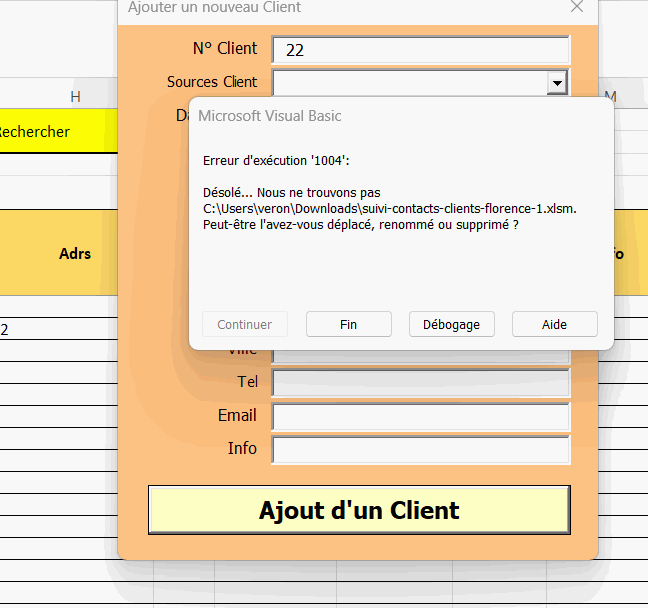Click into the Info text field
Image resolution: width=648 pixels, height=608 pixels.
pyautogui.click(x=420, y=449)
